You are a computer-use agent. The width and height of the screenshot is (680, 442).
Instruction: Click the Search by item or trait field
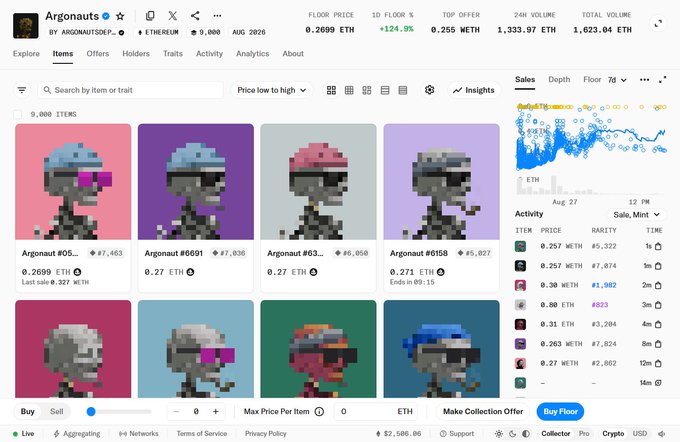pos(131,90)
